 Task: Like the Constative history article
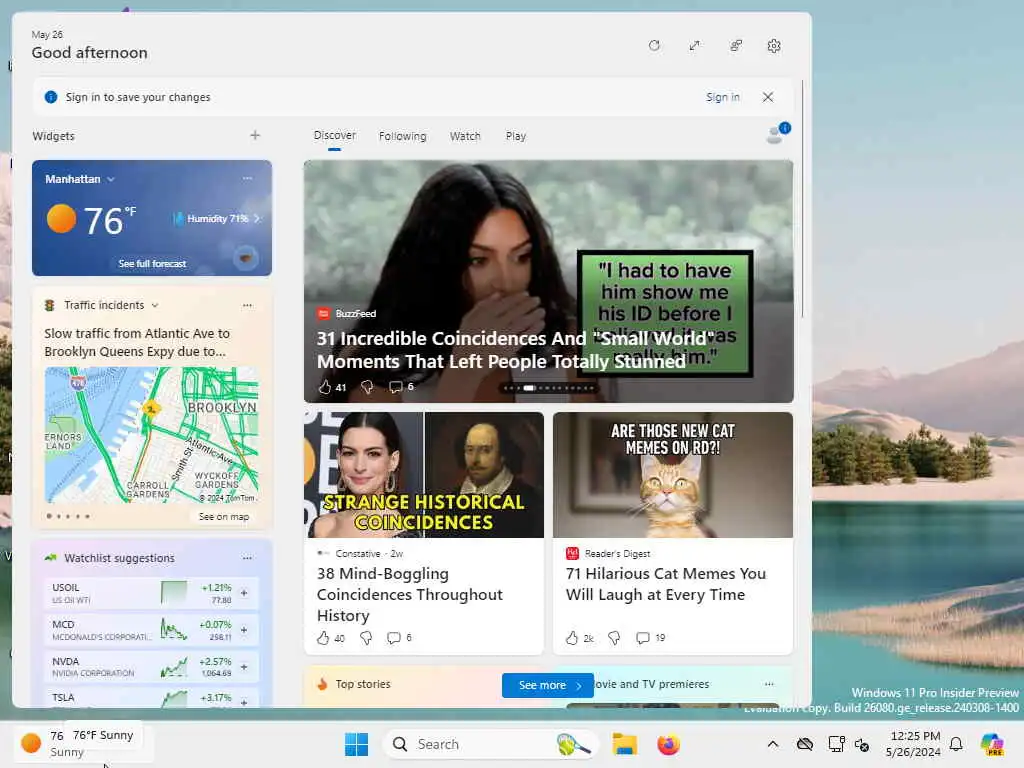(x=323, y=638)
